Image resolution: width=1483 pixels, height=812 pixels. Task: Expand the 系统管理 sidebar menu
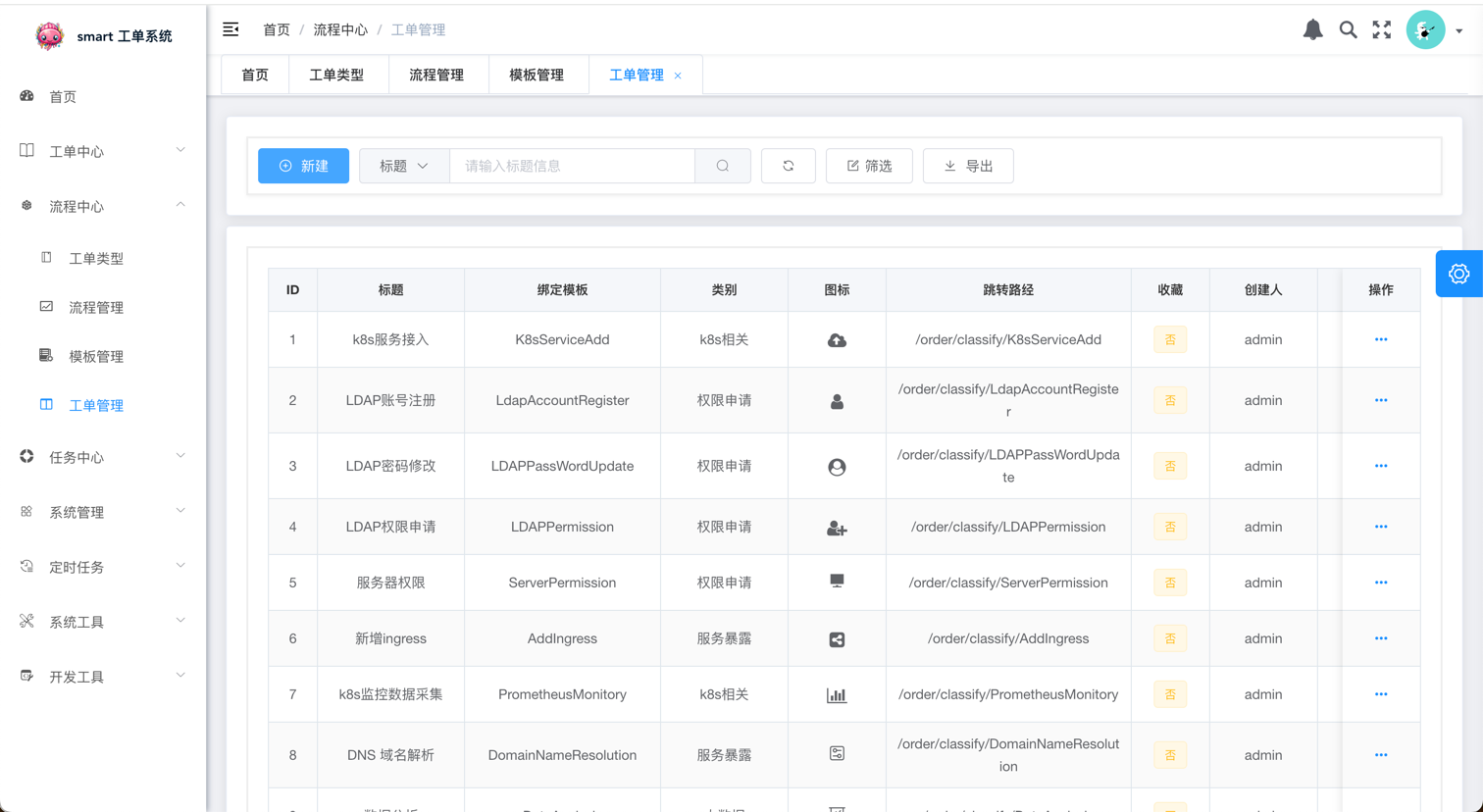103,512
